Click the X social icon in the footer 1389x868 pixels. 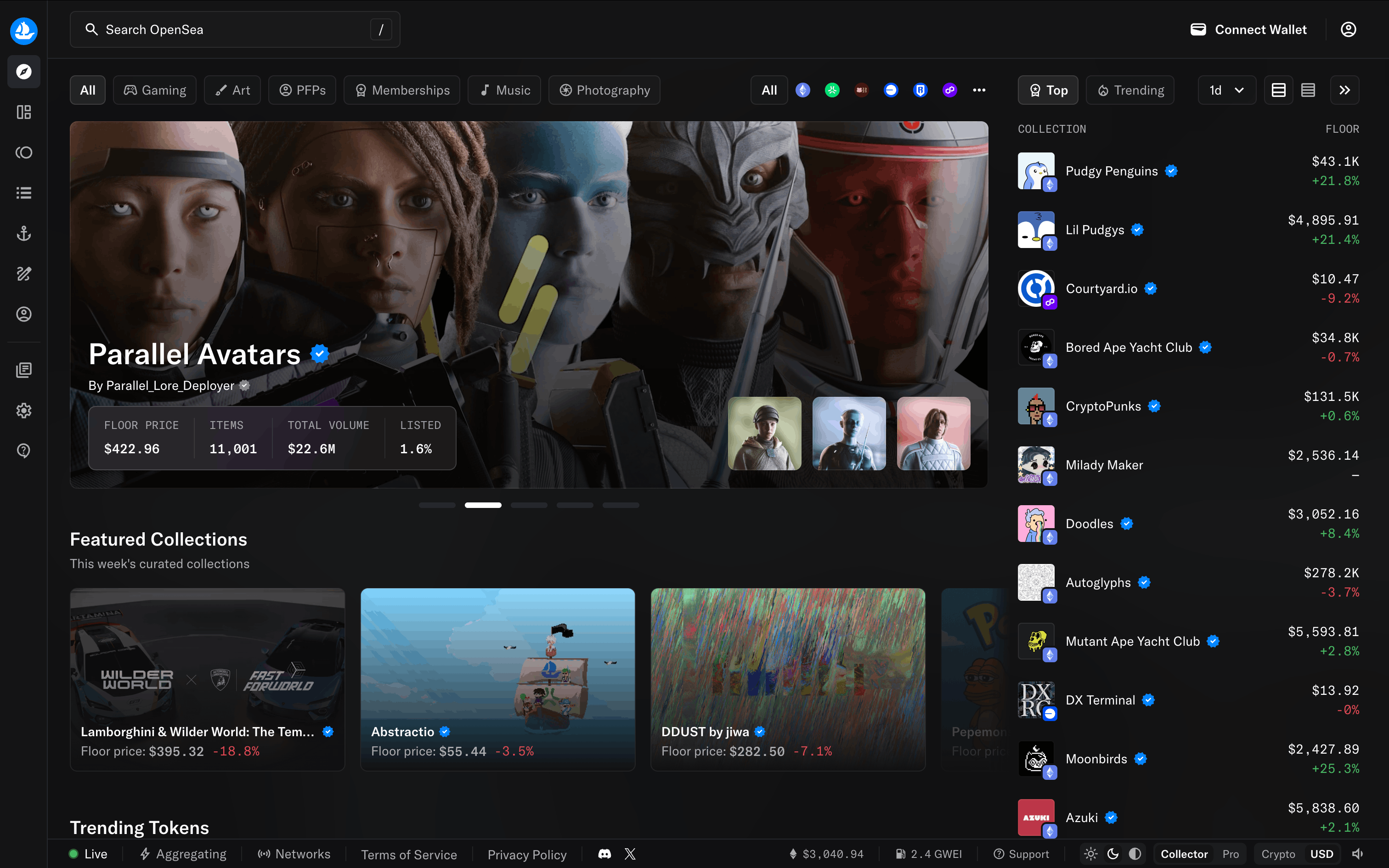[630, 854]
